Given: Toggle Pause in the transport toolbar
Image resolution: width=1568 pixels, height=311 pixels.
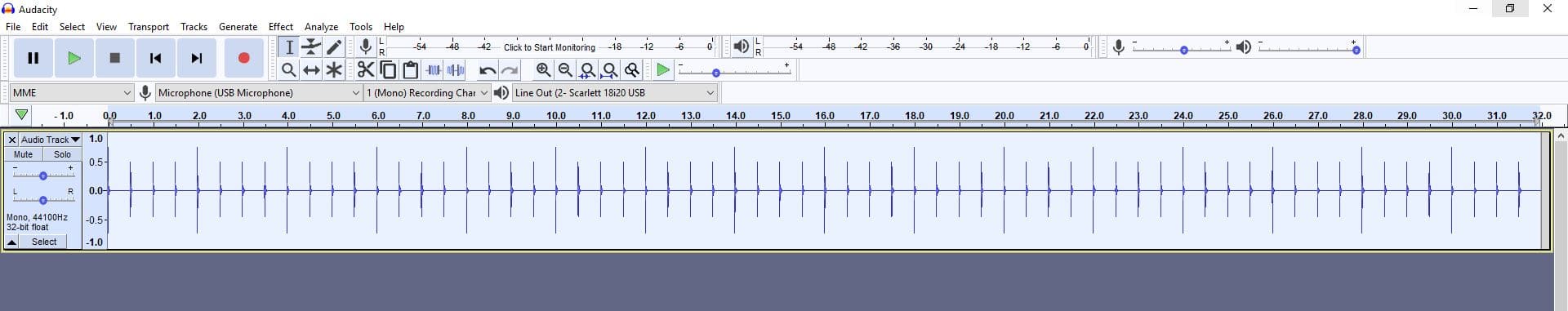Looking at the screenshot, I should (33, 58).
